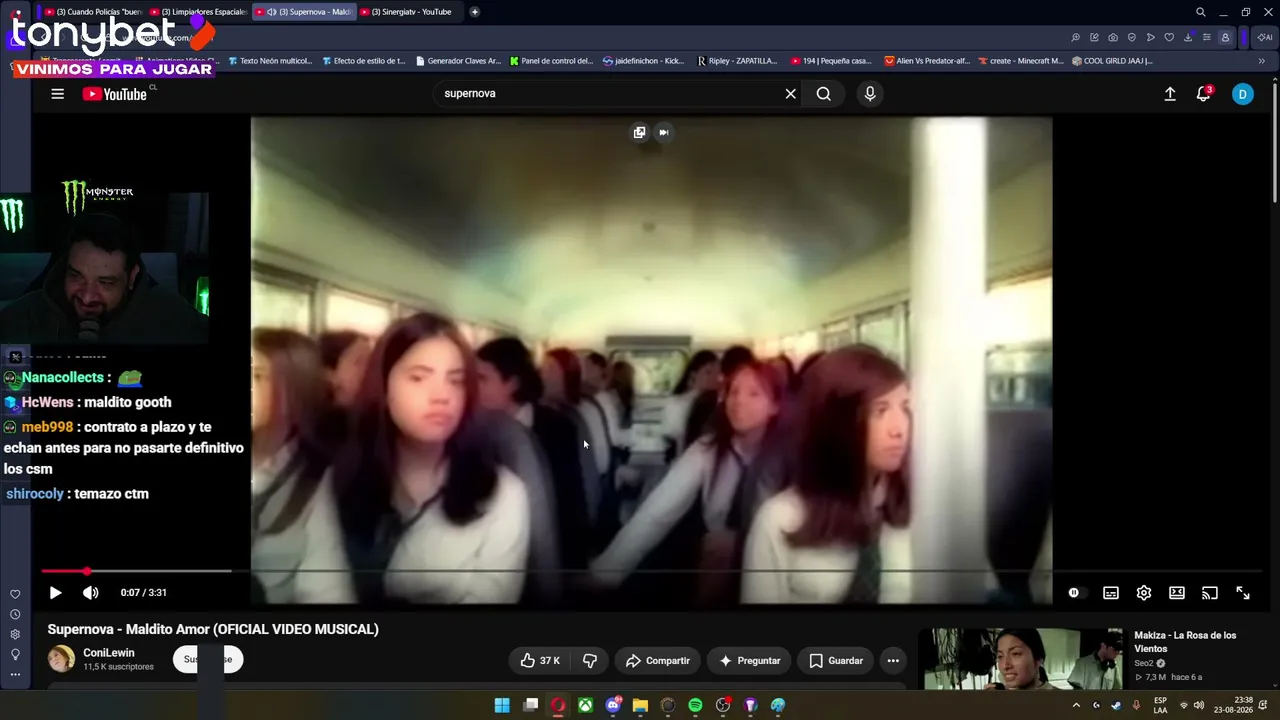Viewport: 1280px width, 720px height.
Task: Open the Opera sidebar three-dot menu
Action: 15,674
